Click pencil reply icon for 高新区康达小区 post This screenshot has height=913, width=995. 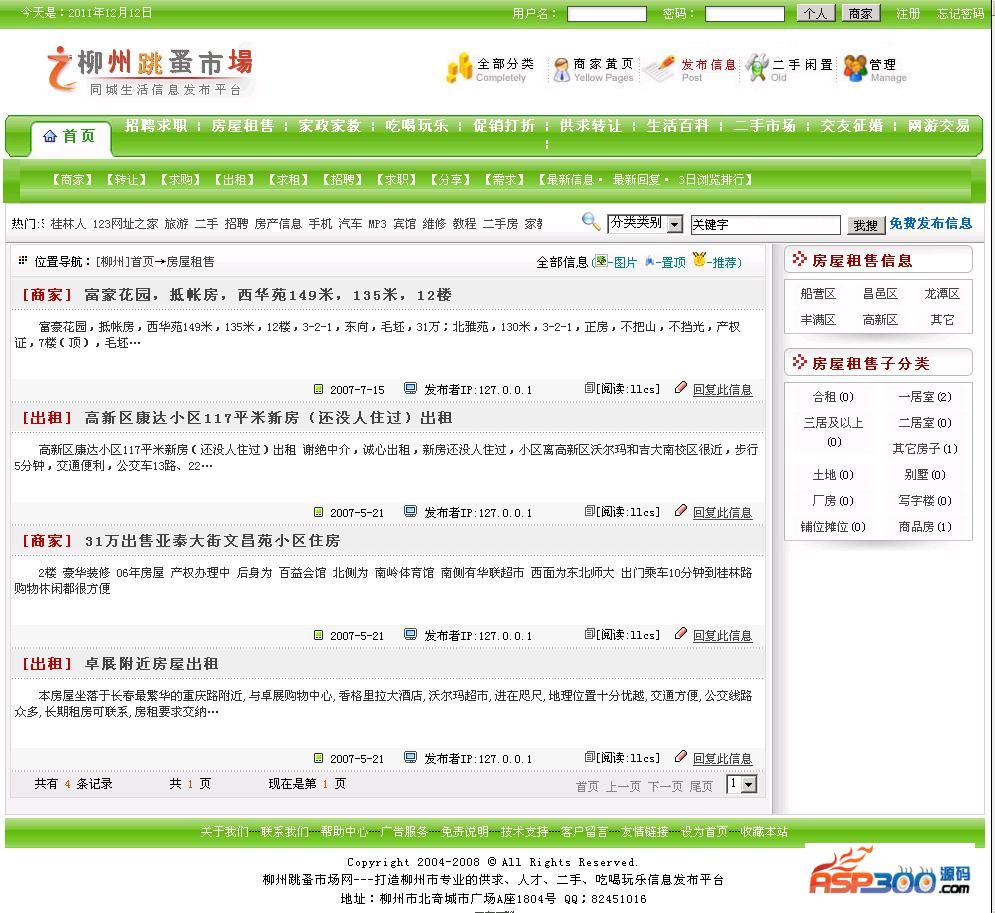coord(681,510)
